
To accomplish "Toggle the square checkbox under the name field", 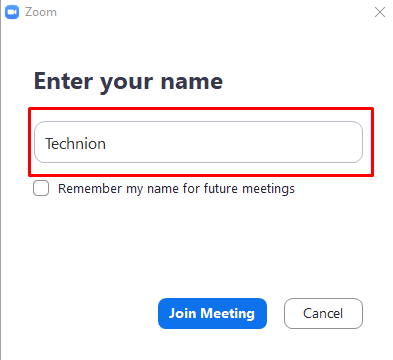I will (x=41, y=188).
